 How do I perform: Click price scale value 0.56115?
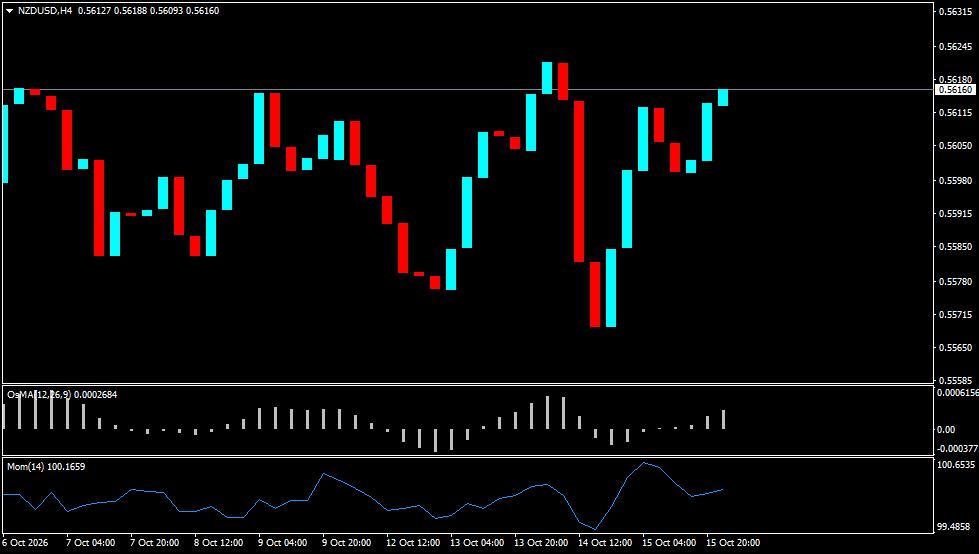[955, 113]
